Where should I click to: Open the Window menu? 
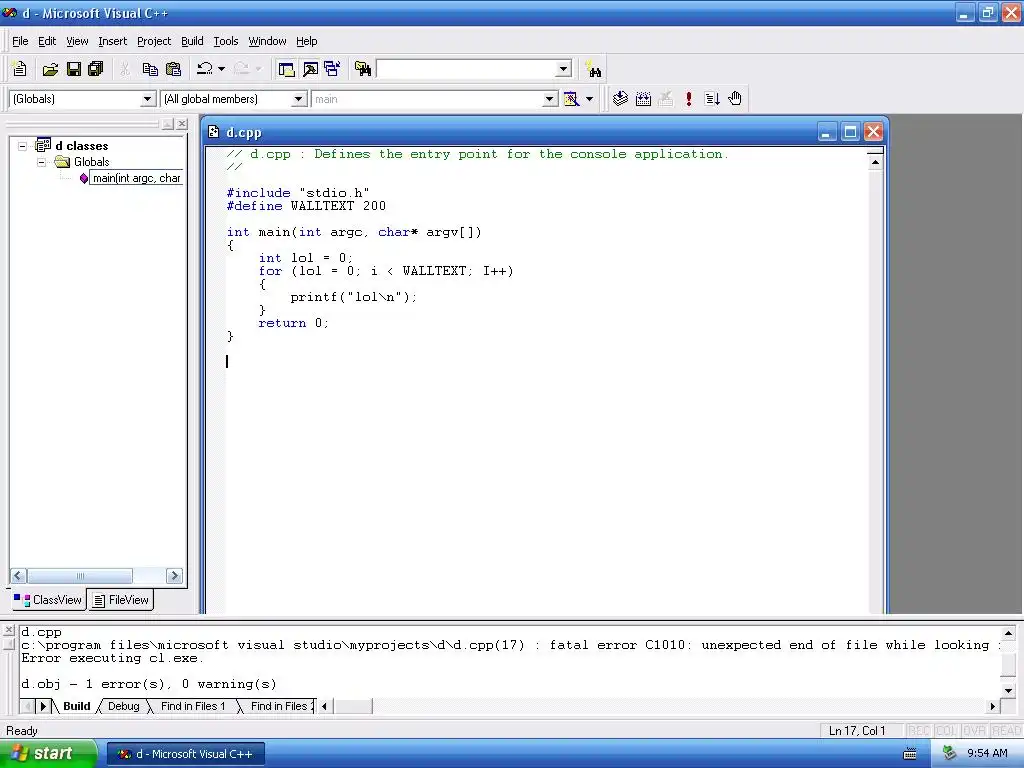267,41
